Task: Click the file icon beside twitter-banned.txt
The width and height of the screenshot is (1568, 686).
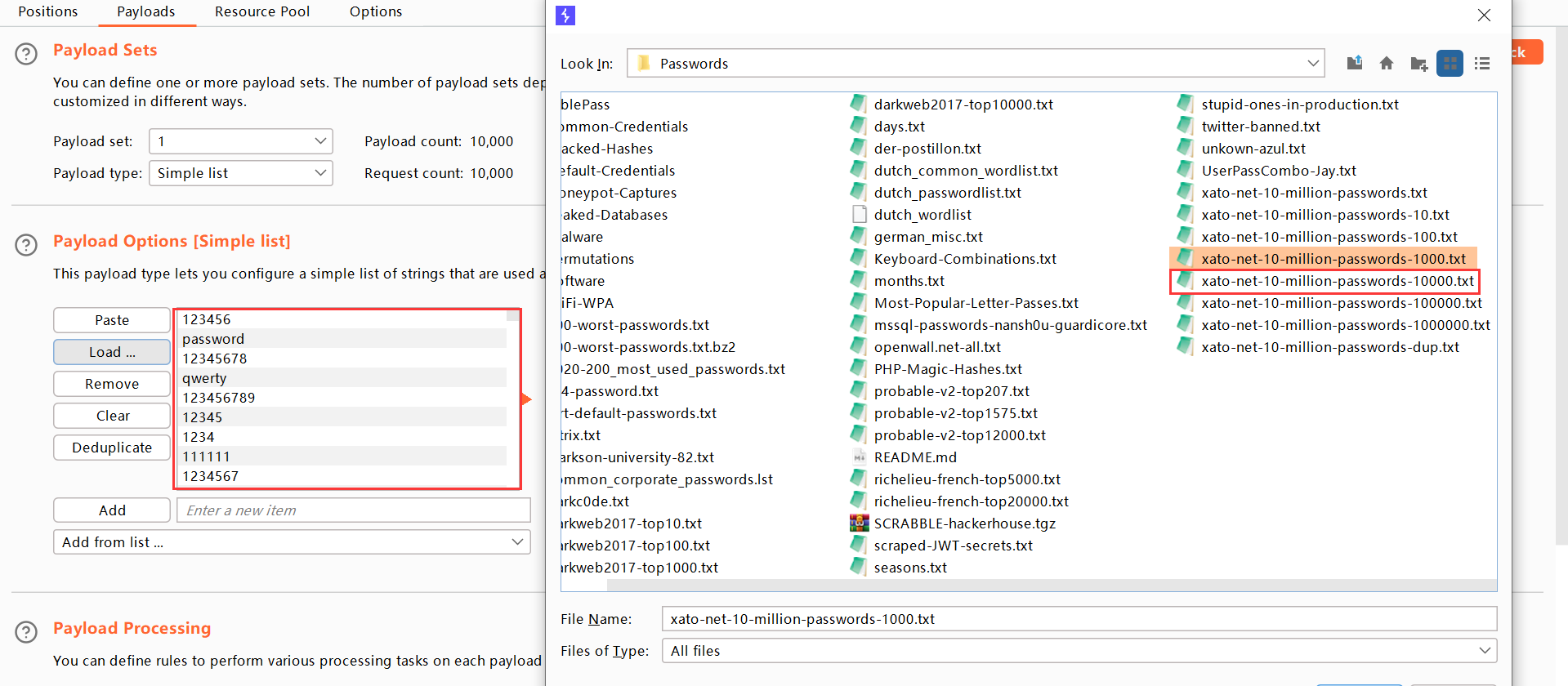Action: click(1186, 126)
